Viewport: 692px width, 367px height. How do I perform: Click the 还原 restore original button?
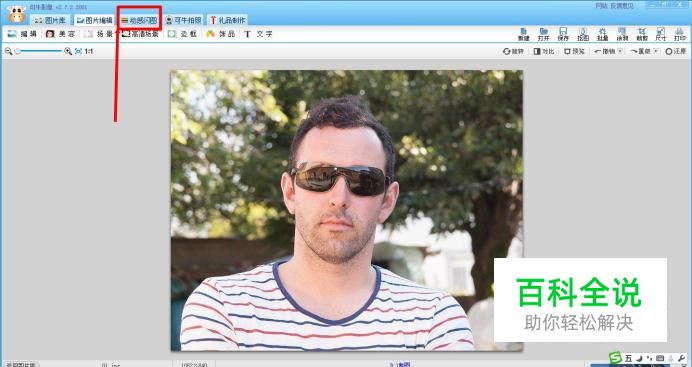pyautogui.click(x=676, y=51)
